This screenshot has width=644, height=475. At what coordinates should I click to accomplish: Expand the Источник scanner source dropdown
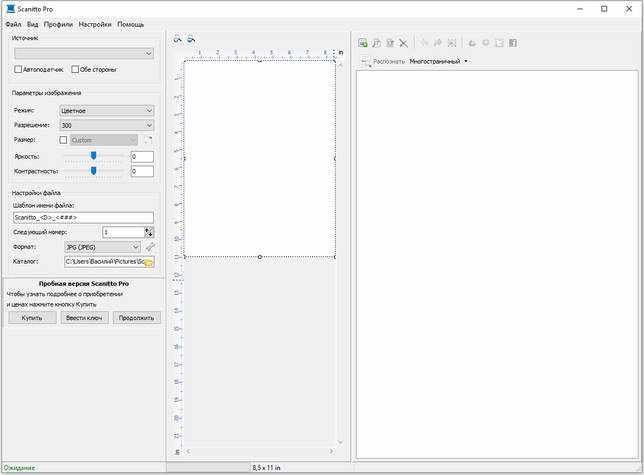coord(84,53)
